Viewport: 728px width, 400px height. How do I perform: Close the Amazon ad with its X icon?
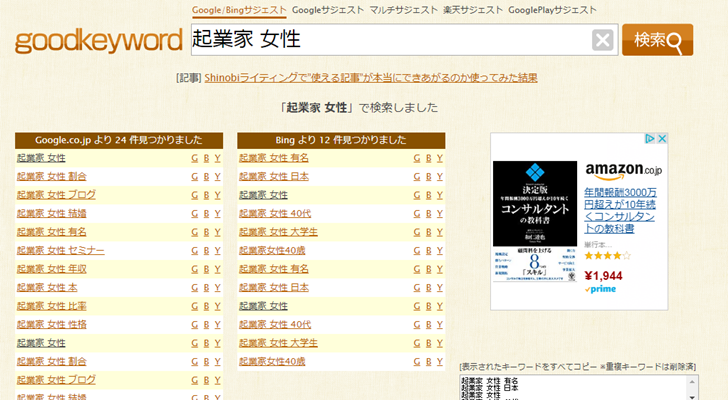(662, 138)
